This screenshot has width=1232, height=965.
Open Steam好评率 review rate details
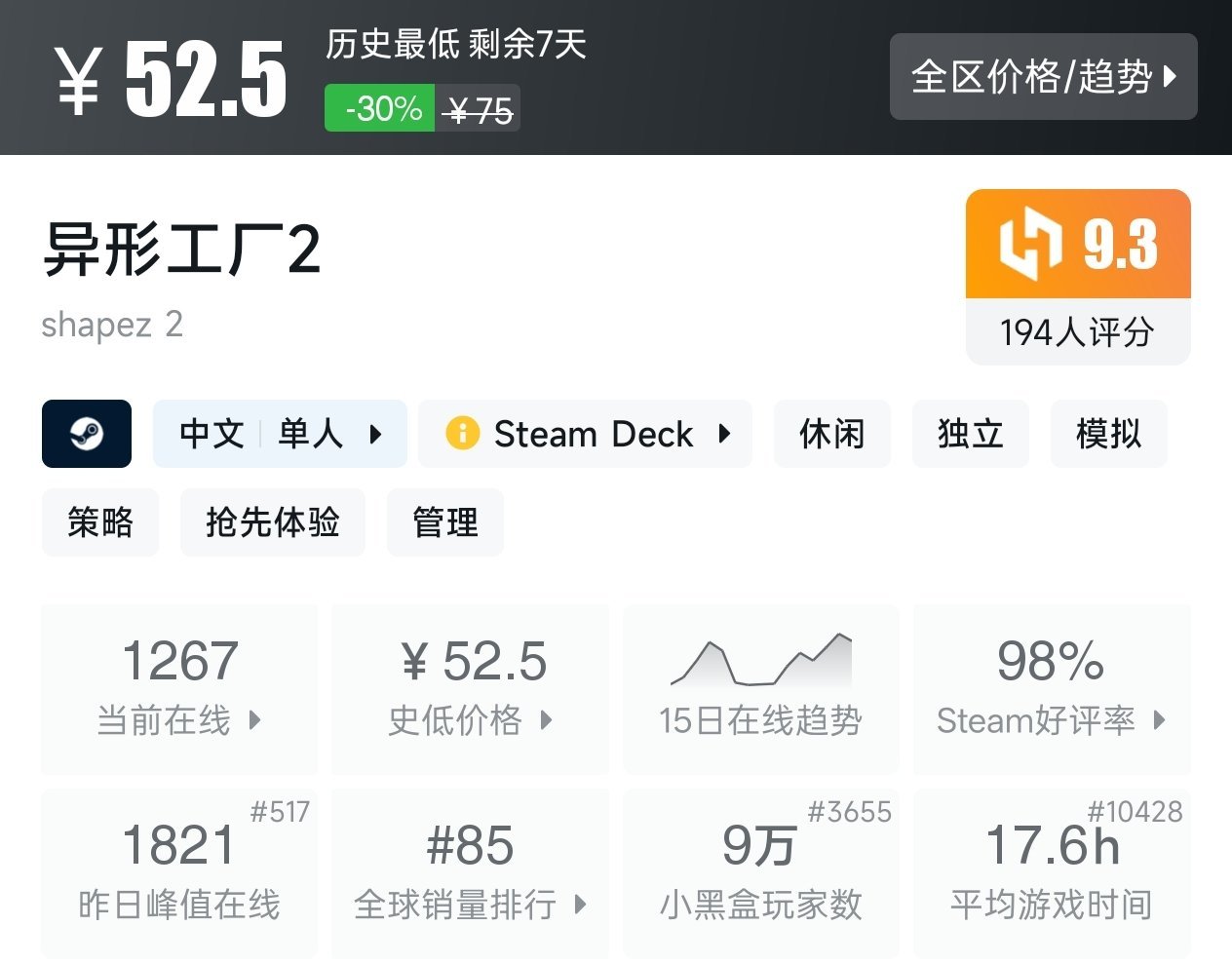[1051, 687]
